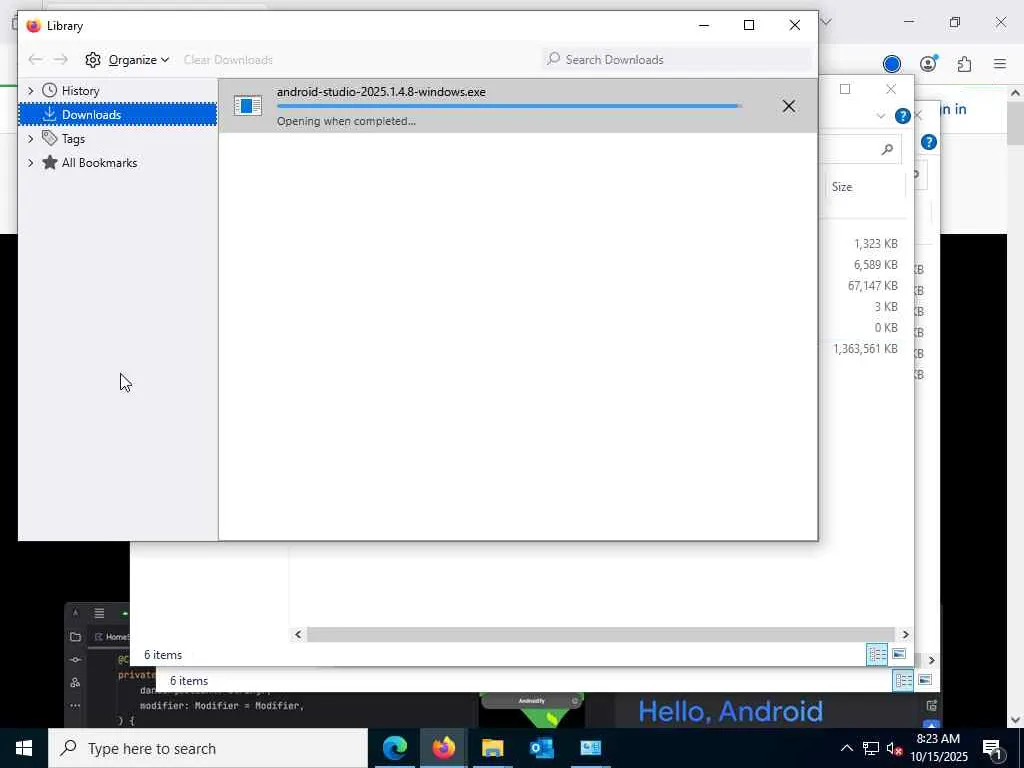The width and height of the screenshot is (1024, 768).
Task: Click the 'Sign in' link in Firefox page
Action: click(953, 109)
